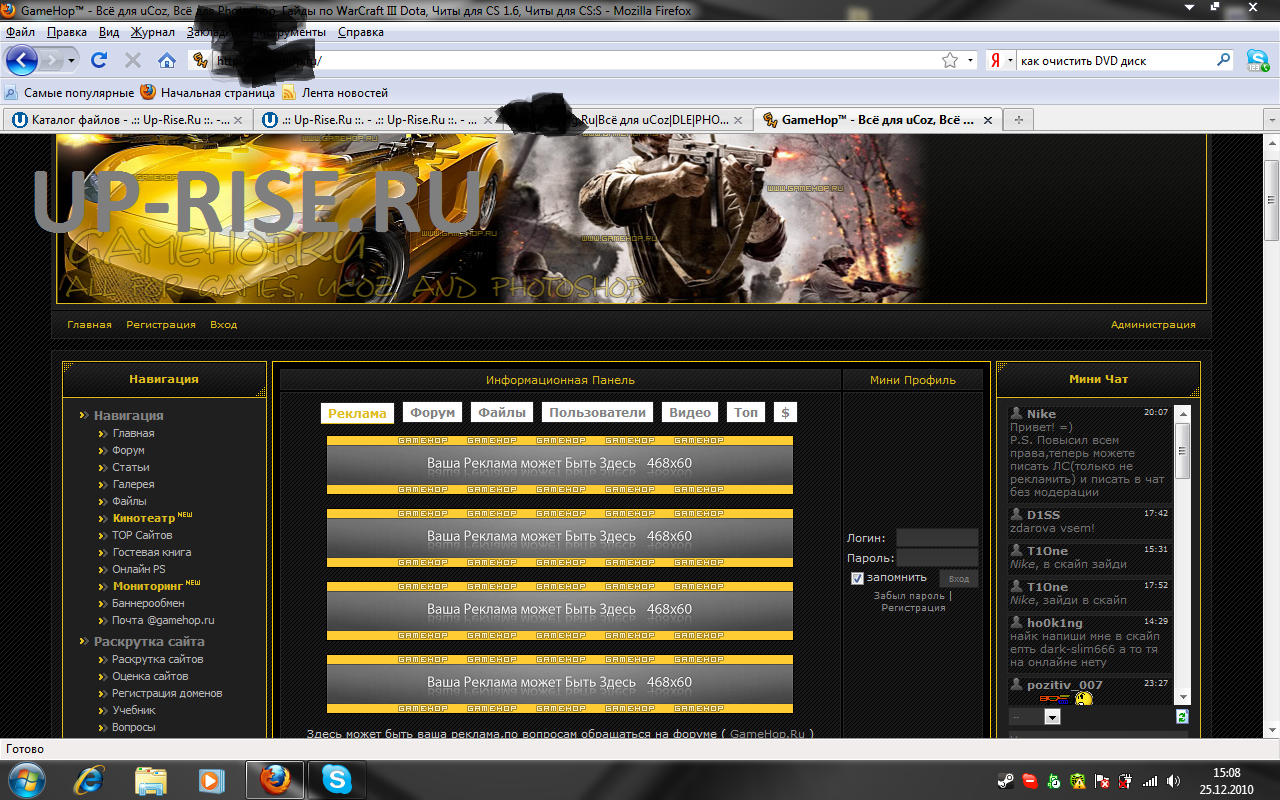
Task: Submit login with the Вход button
Action: pos(959,579)
